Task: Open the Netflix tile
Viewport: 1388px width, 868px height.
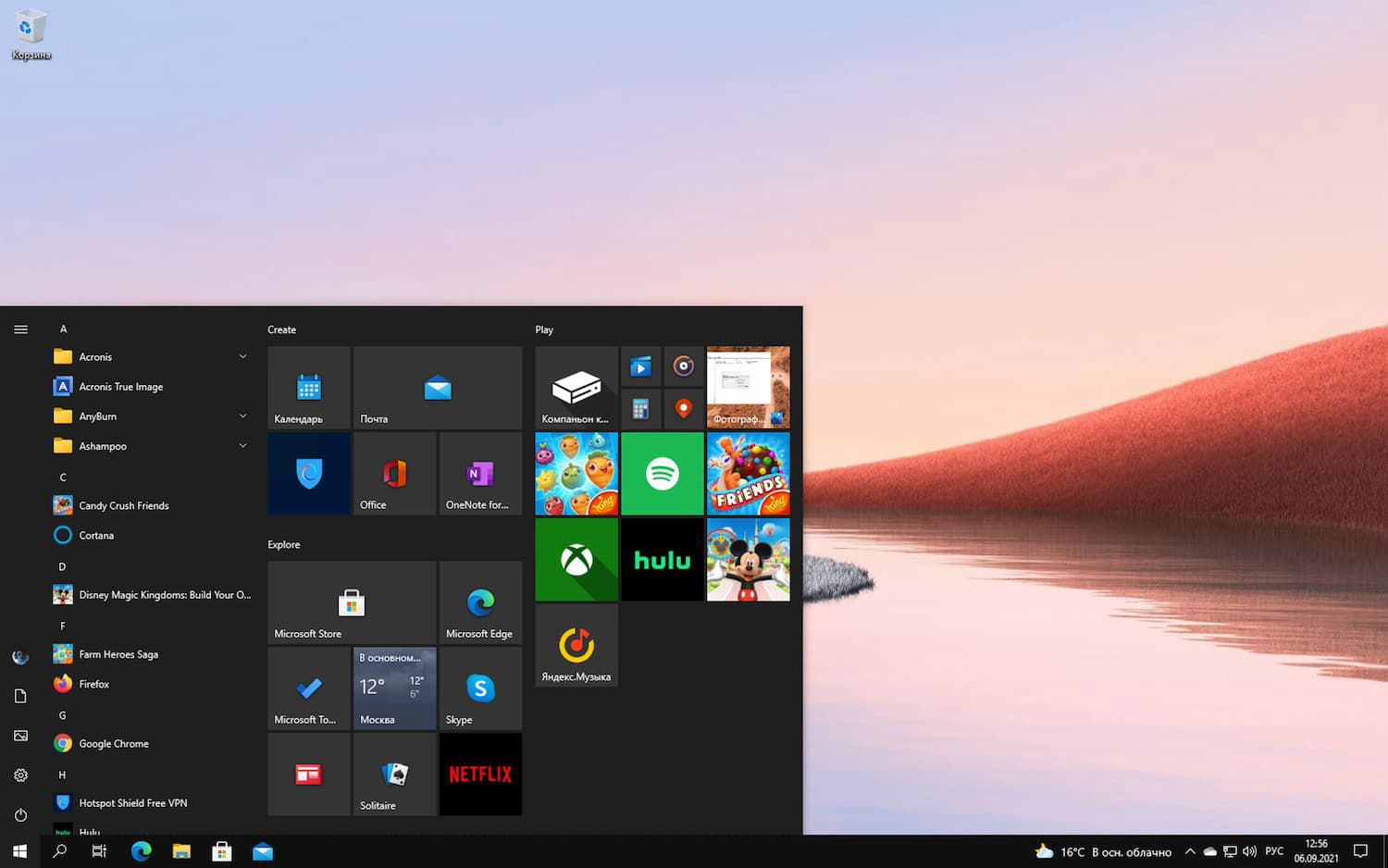Action: point(480,775)
